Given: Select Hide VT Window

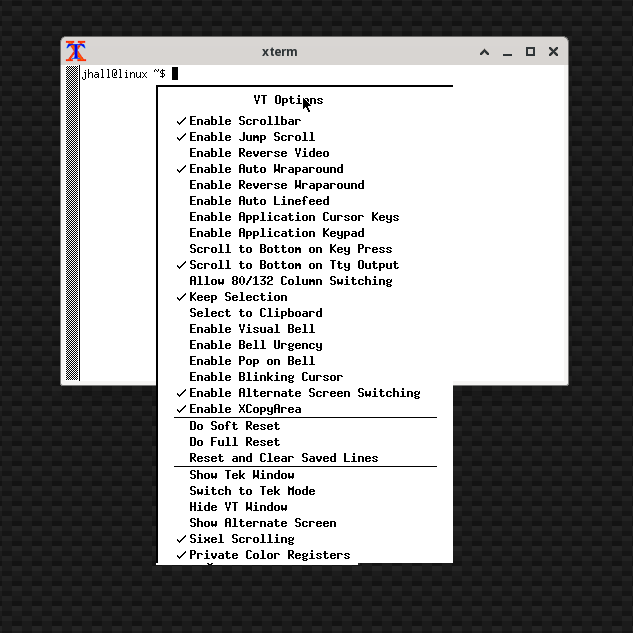Looking at the screenshot, I should (x=305, y=507).
